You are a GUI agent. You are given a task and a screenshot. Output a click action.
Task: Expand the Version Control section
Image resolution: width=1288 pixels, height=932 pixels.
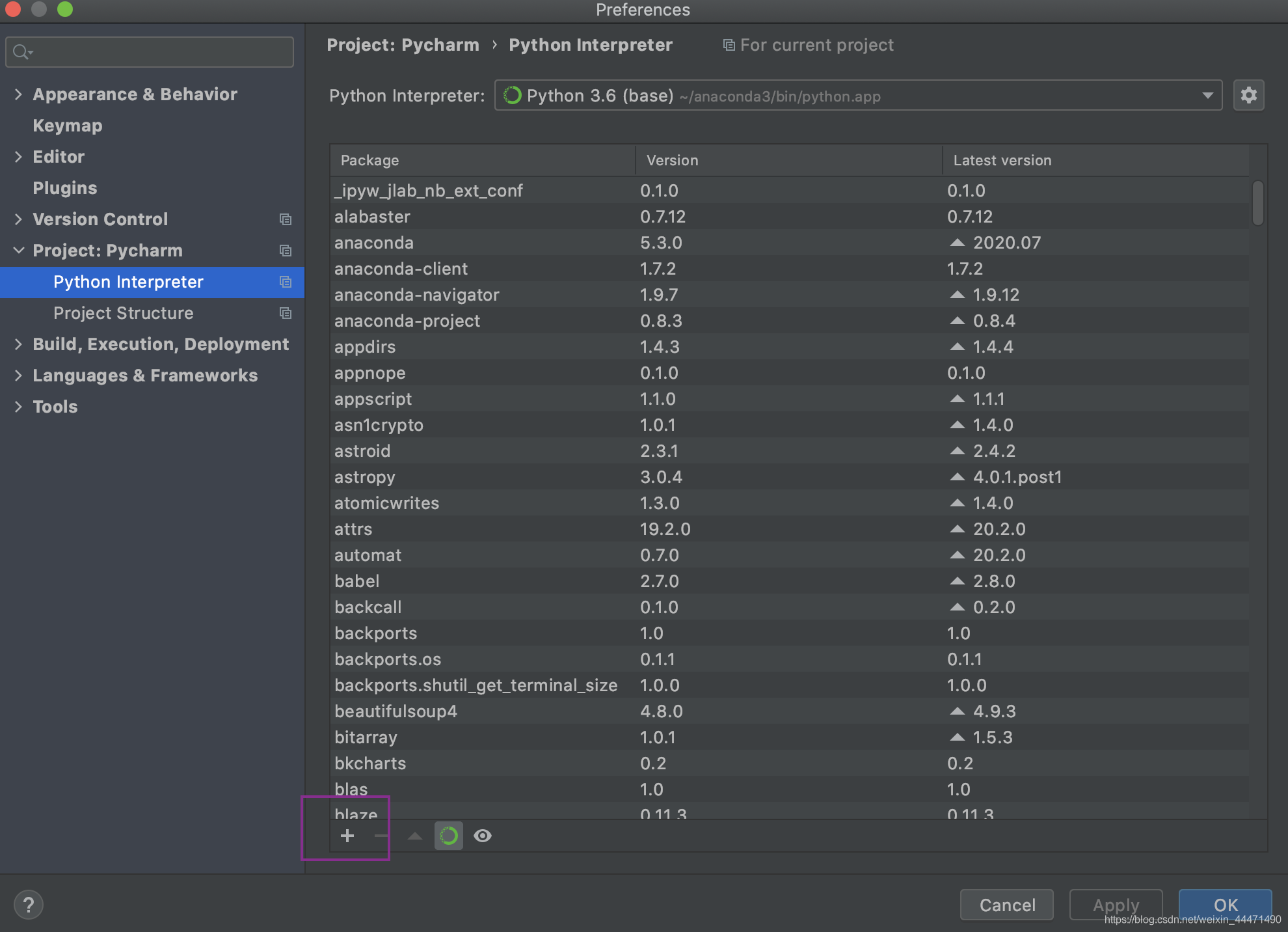(18, 219)
